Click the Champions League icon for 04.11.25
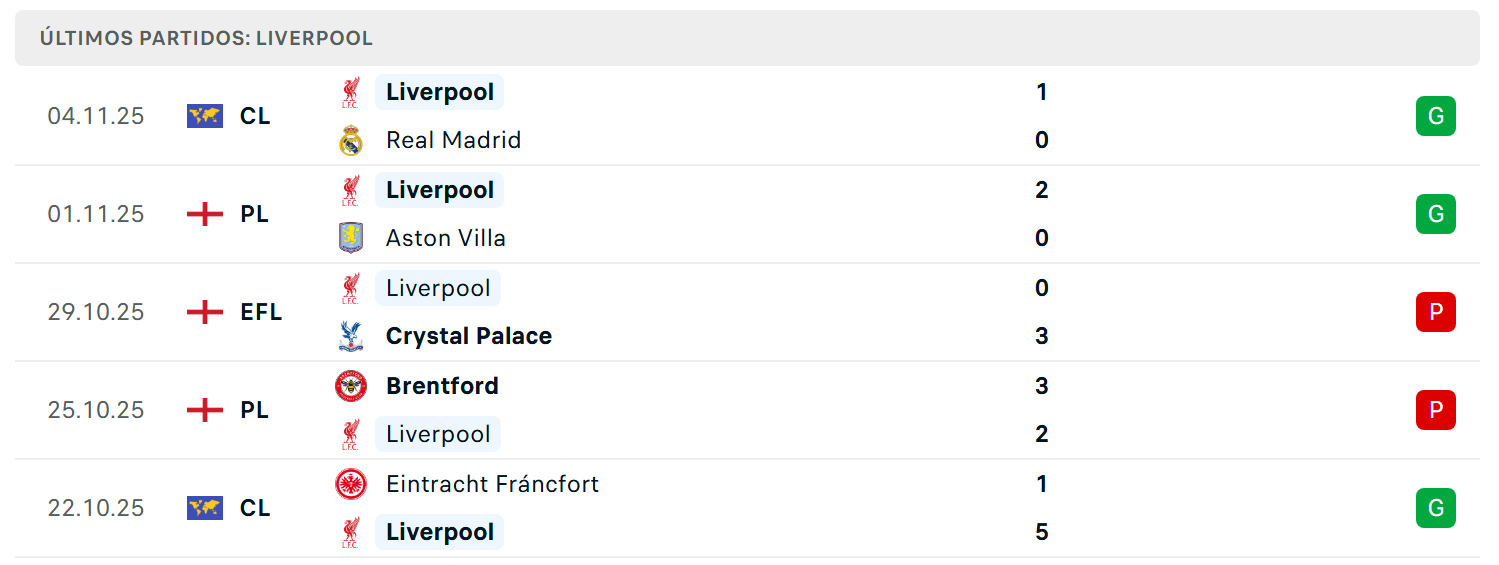The width and height of the screenshot is (1499, 565). coord(205,116)
